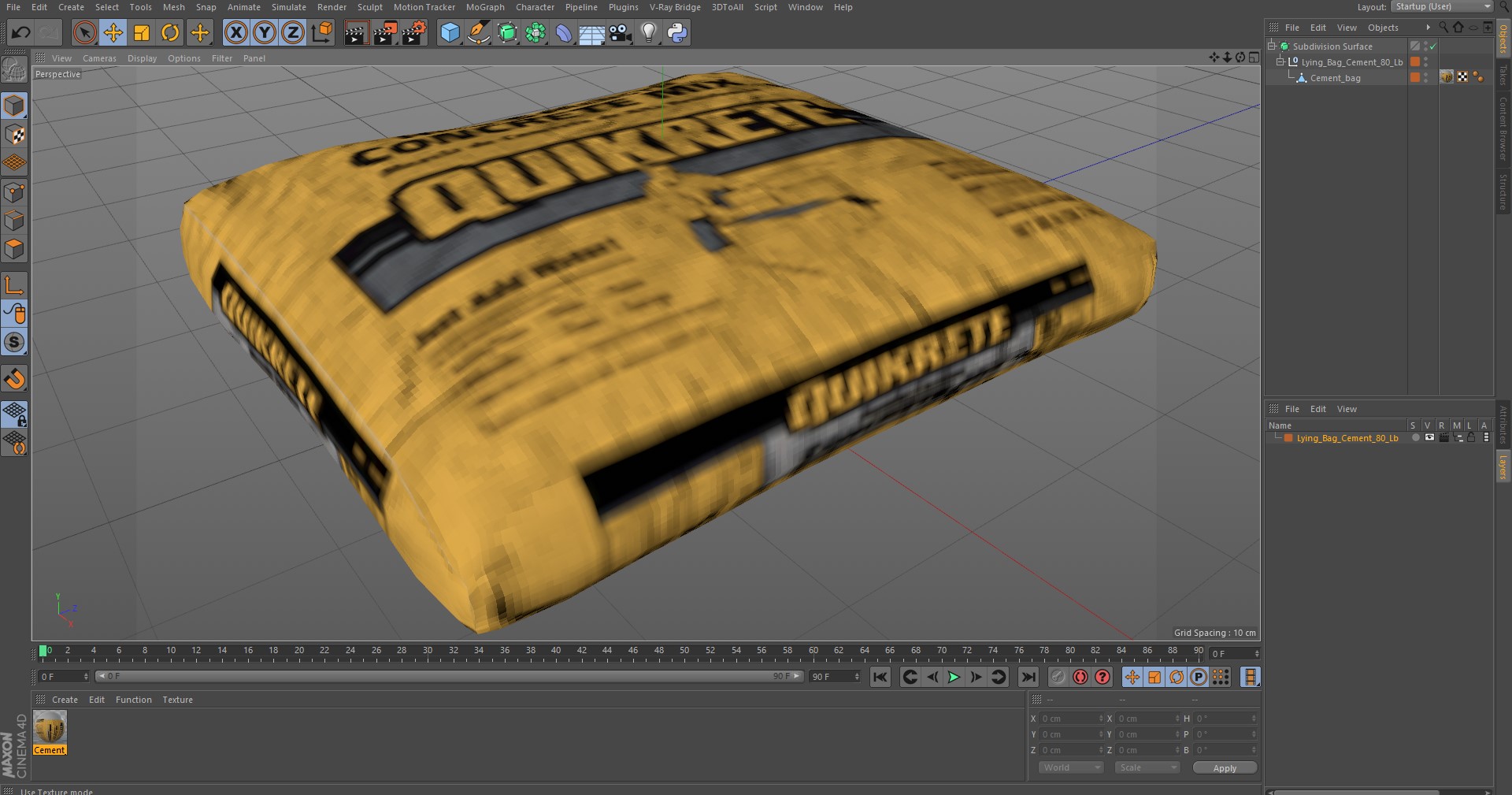Open the Array modeling objects icon
This screenshot has width=1512, height=795.
pos(535,32)
